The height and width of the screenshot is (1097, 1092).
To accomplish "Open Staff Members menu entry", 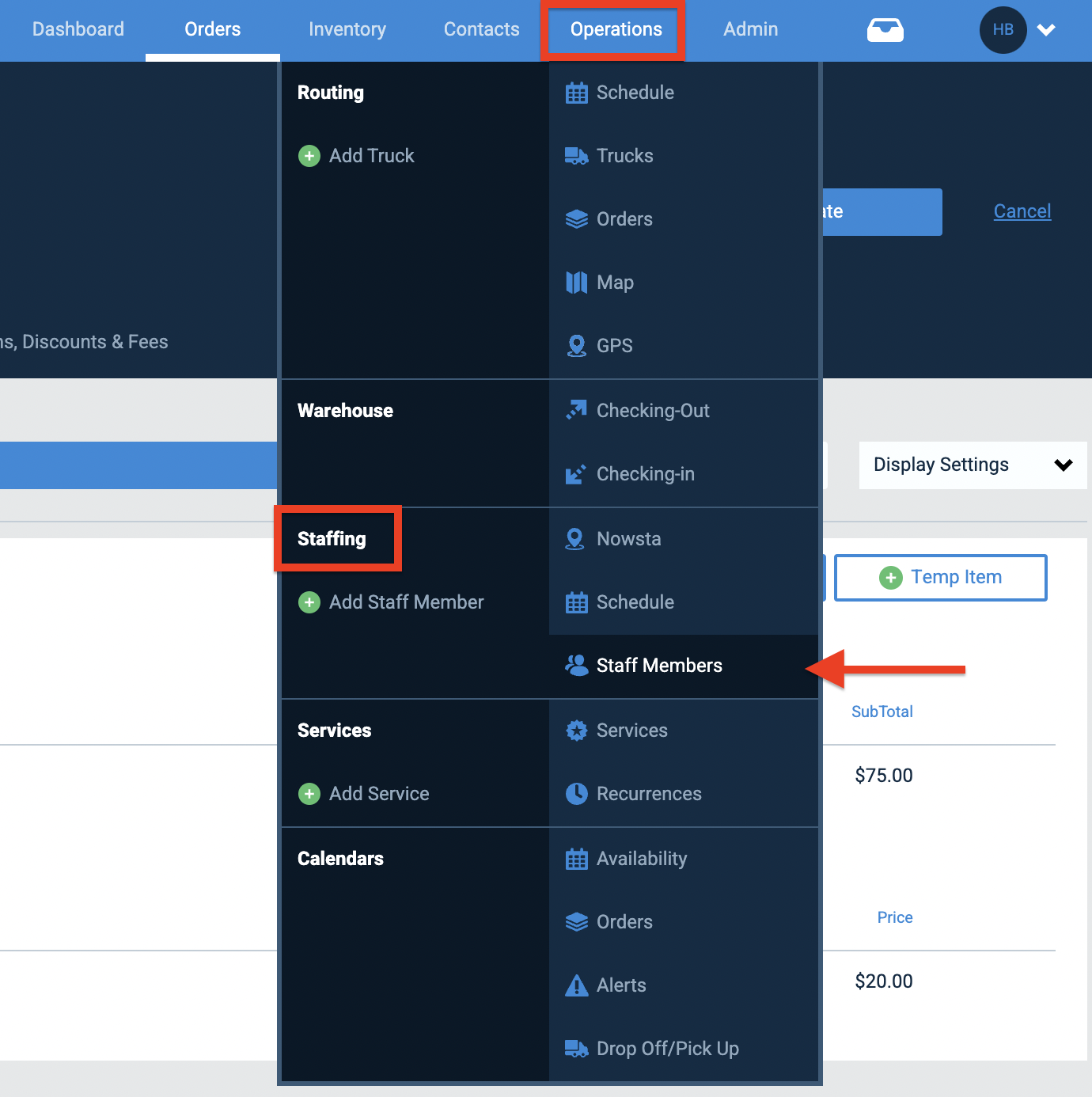I will 684,666.
